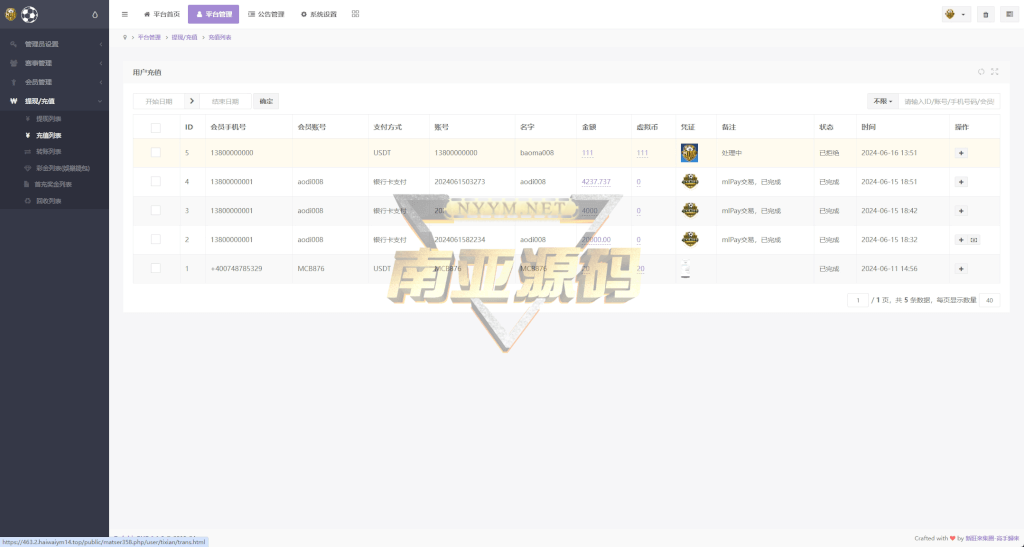The image size is (1024, 547).
Task: Click the trash icon in the top bar
Action: pyautogui.click(x=986, y=14)
